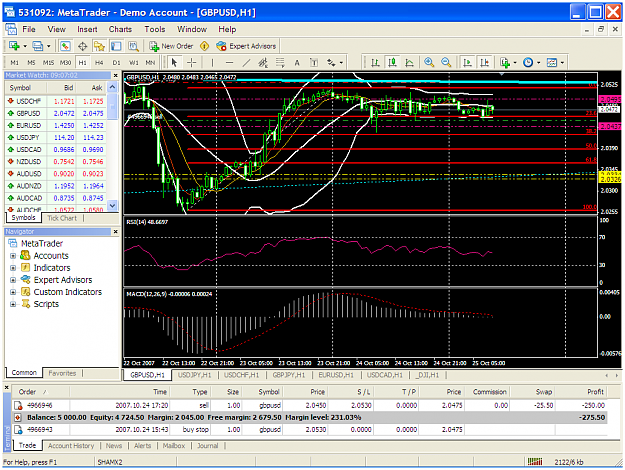Select the Cursor arrow tool
This screenshot has width=625, height=470.
point(174,63)
